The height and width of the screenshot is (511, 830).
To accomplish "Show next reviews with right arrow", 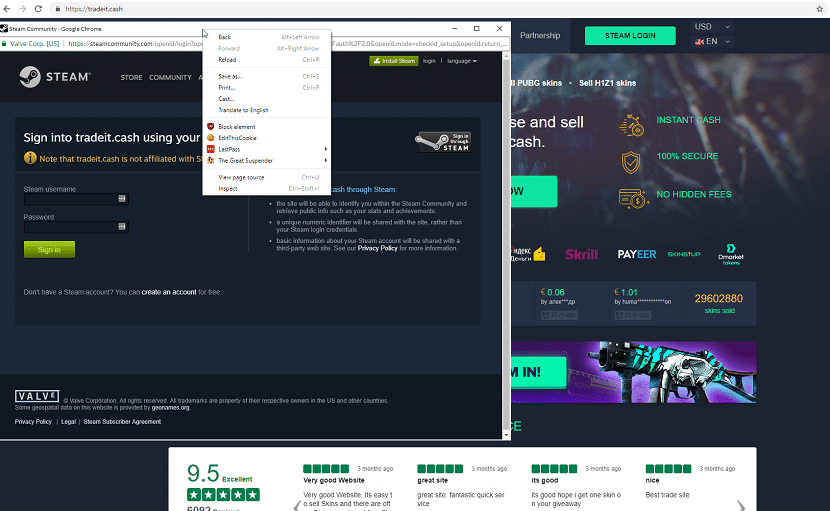I will pos(741,506).
